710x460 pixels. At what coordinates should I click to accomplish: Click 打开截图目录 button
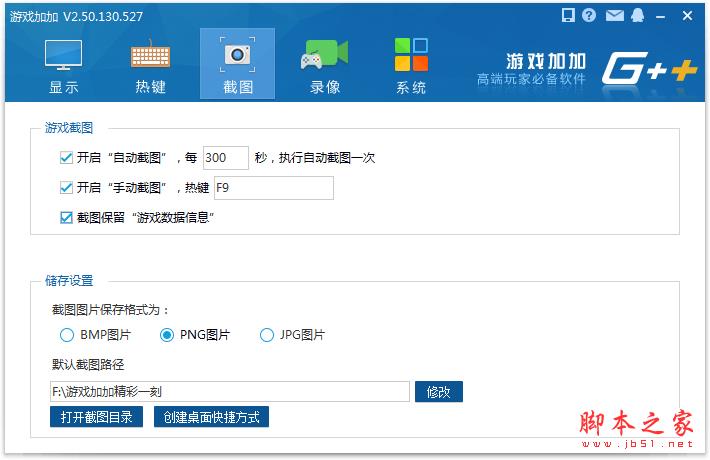click(x=96, y=417)
